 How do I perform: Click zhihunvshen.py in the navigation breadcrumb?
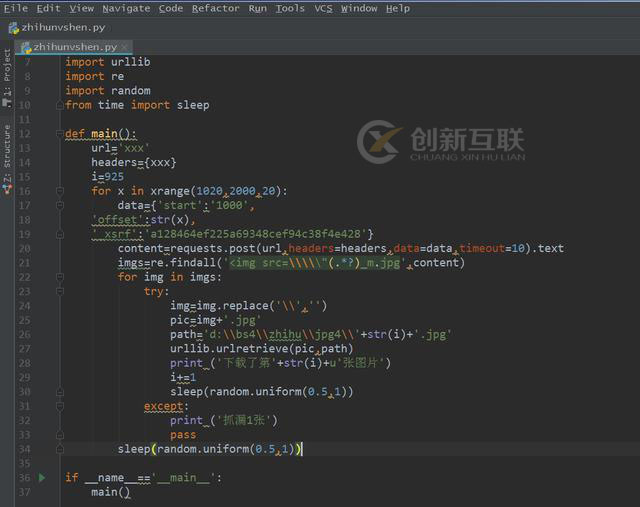click(x=63, y=27)
